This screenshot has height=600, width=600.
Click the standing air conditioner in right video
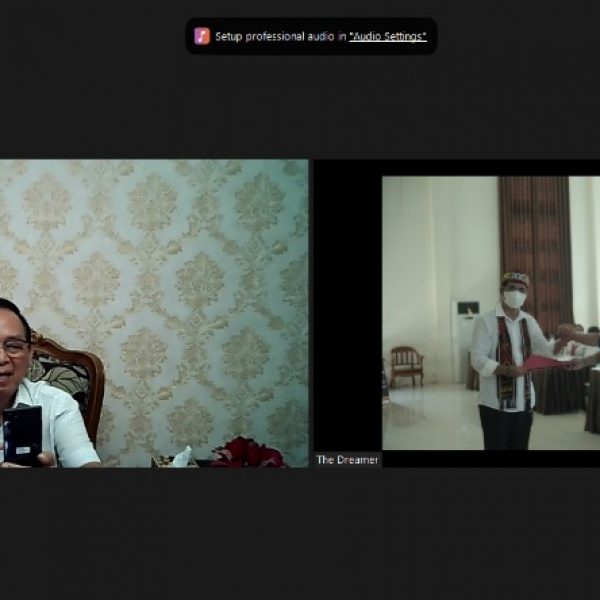(x=465, y=340)
